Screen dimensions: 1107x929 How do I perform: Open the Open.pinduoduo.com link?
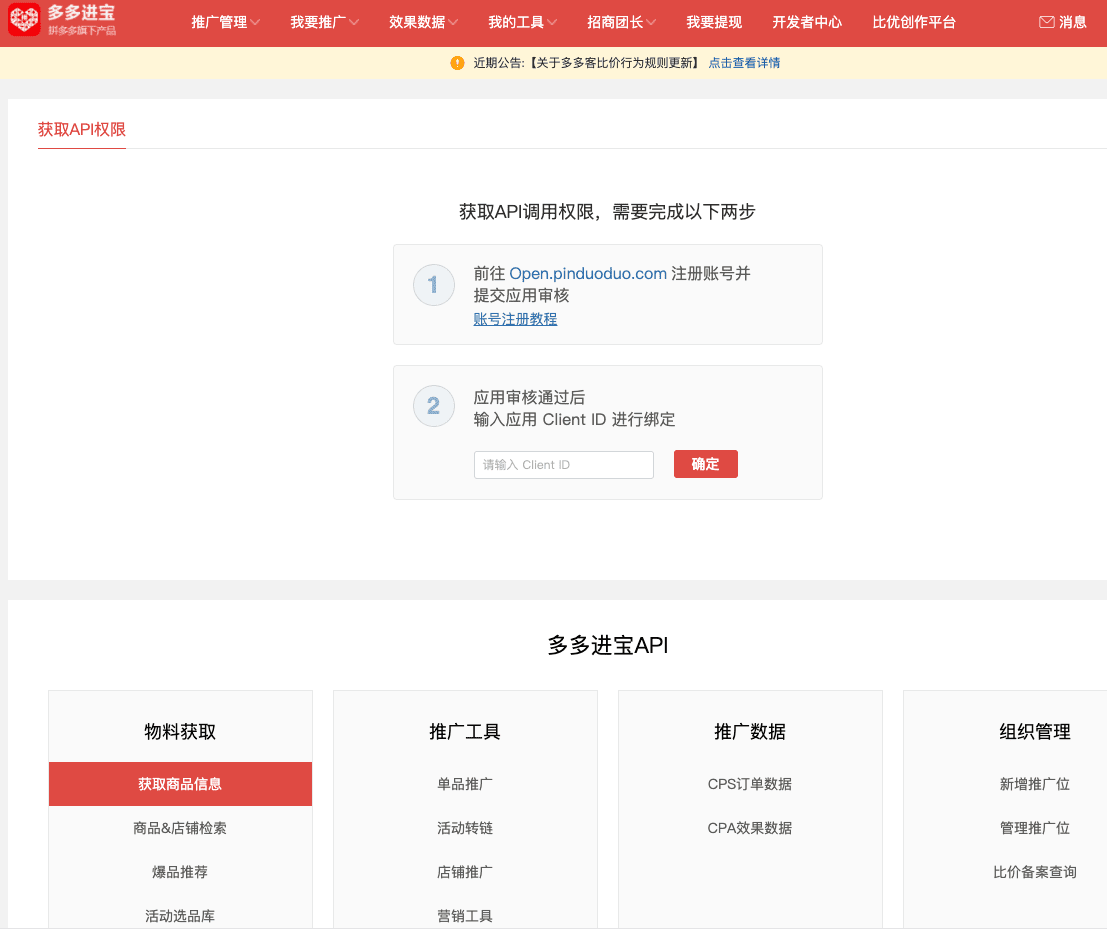[x=588, y=274]
